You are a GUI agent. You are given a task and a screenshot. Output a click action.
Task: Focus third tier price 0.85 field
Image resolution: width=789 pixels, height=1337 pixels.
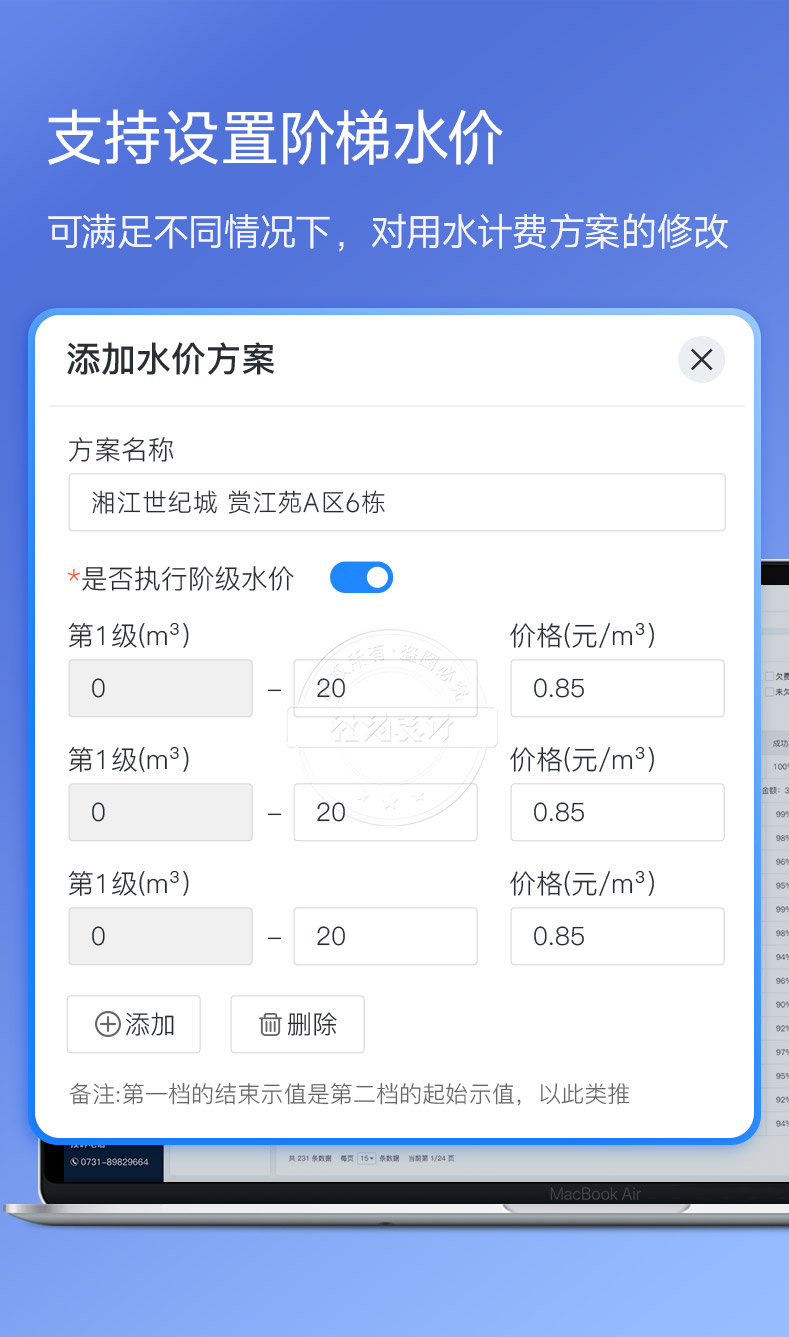617,936
